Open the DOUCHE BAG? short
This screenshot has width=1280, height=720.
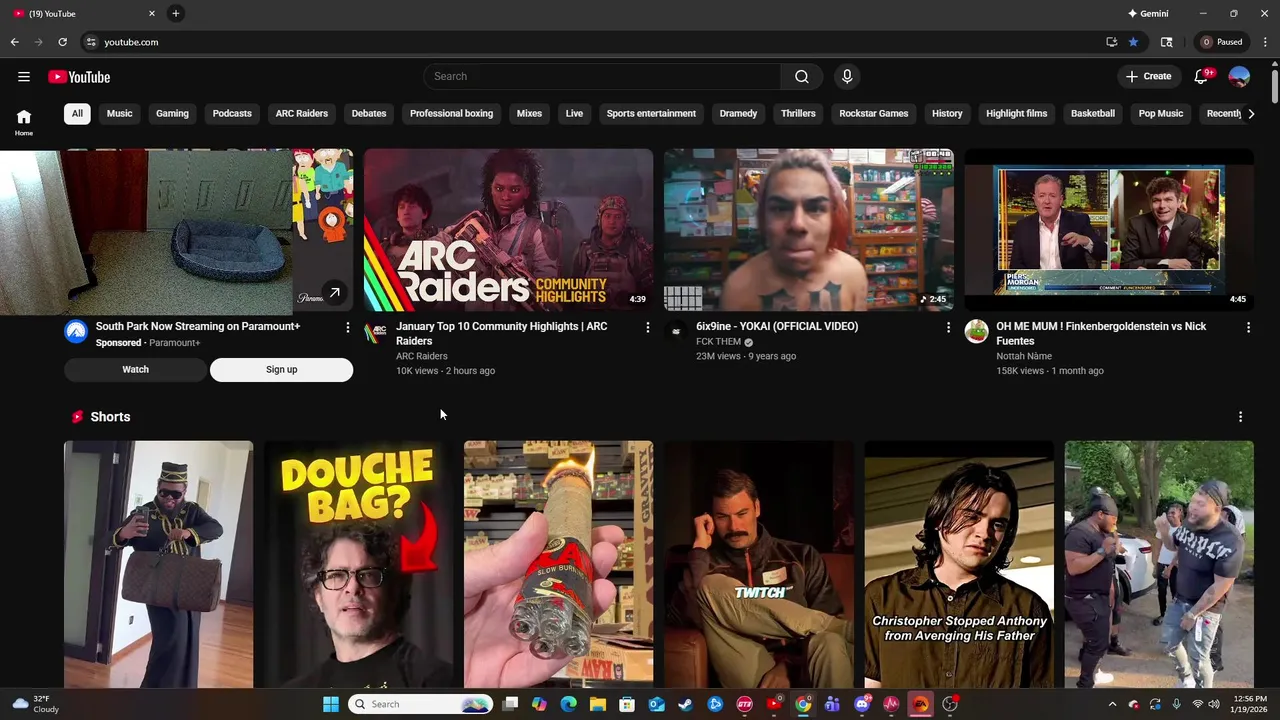click(358, 565)
